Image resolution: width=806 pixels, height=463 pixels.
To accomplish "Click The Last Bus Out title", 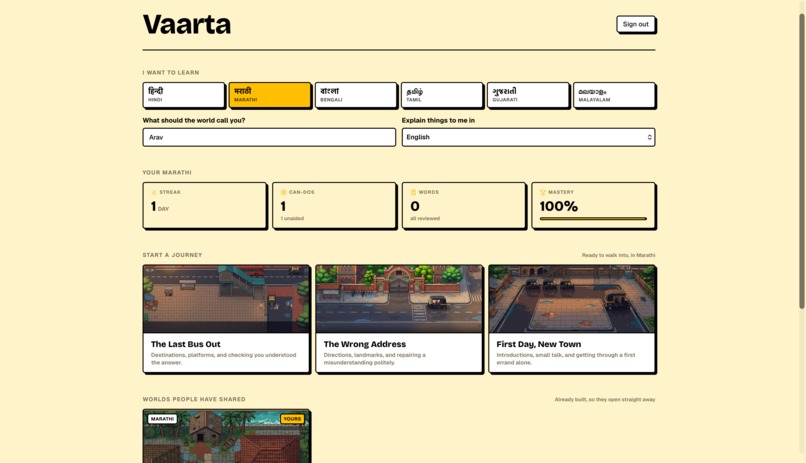I will pyautogui.click(x=186, y=344).
